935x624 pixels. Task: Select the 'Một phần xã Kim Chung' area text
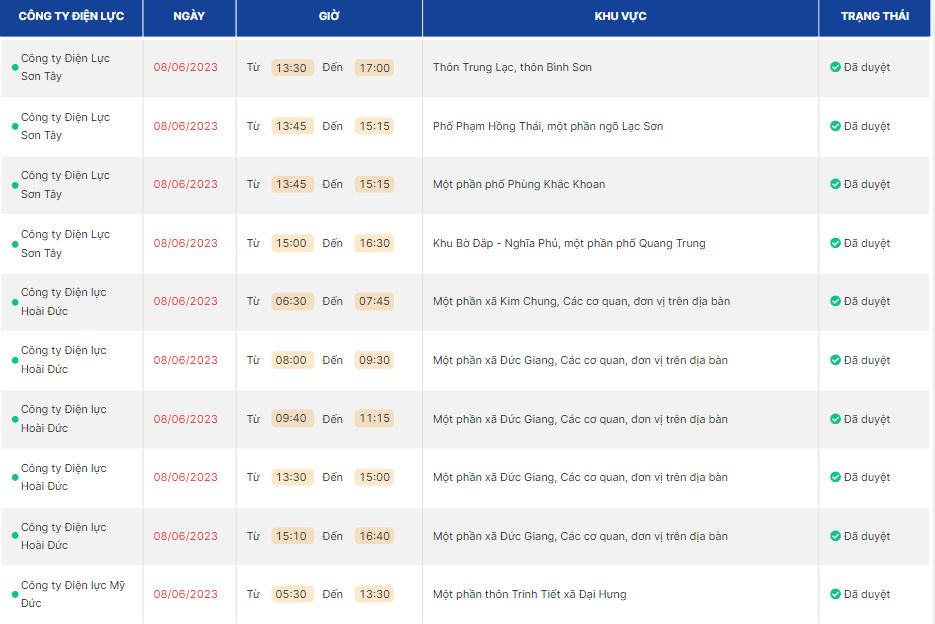(x=494, y=301)
